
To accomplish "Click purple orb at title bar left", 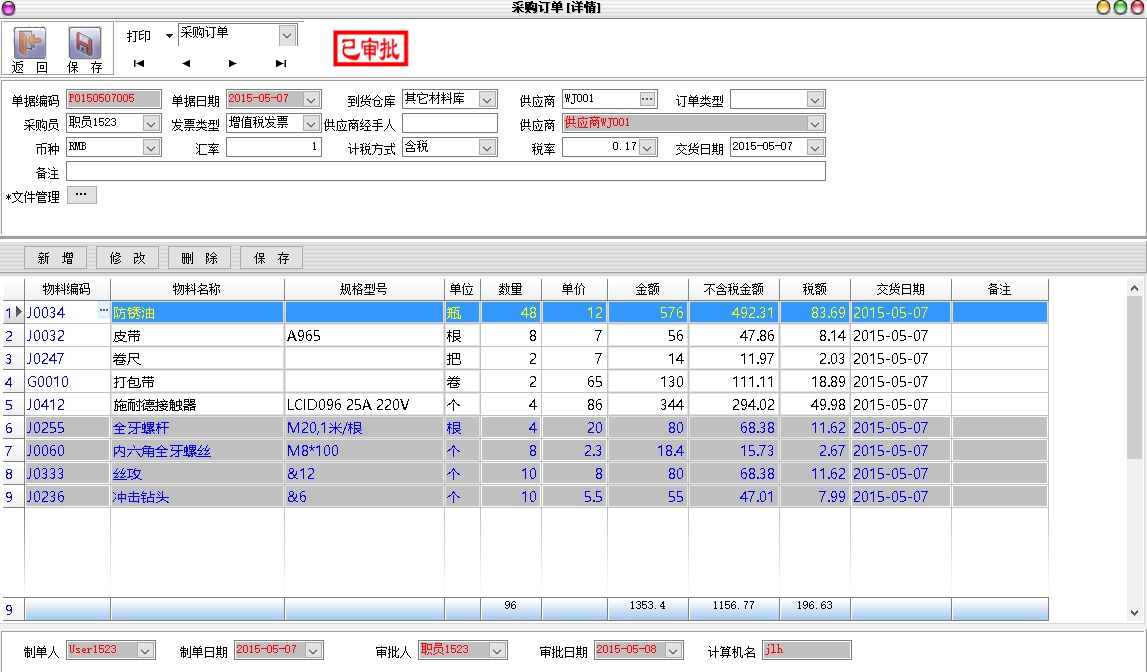I will point(8,7).
